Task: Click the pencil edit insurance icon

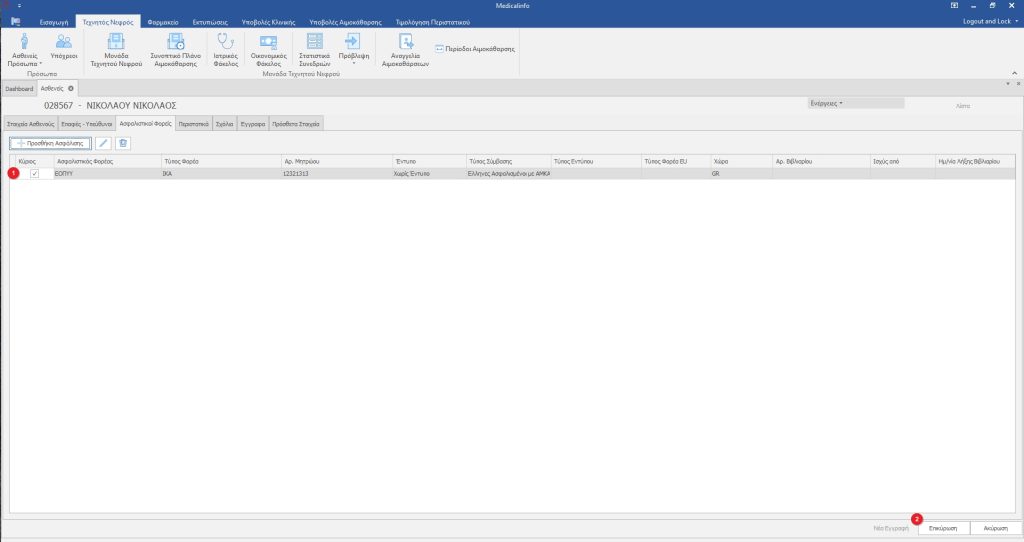Action: (103, 144)
